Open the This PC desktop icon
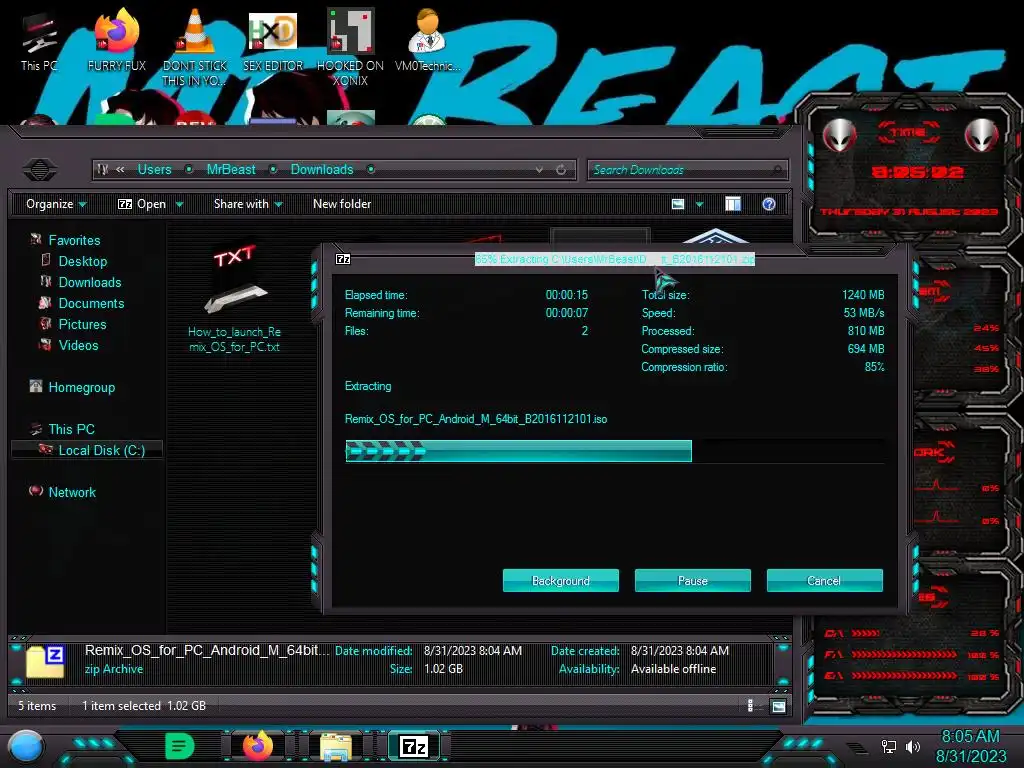1024x768 pixels. coord(39,42)
